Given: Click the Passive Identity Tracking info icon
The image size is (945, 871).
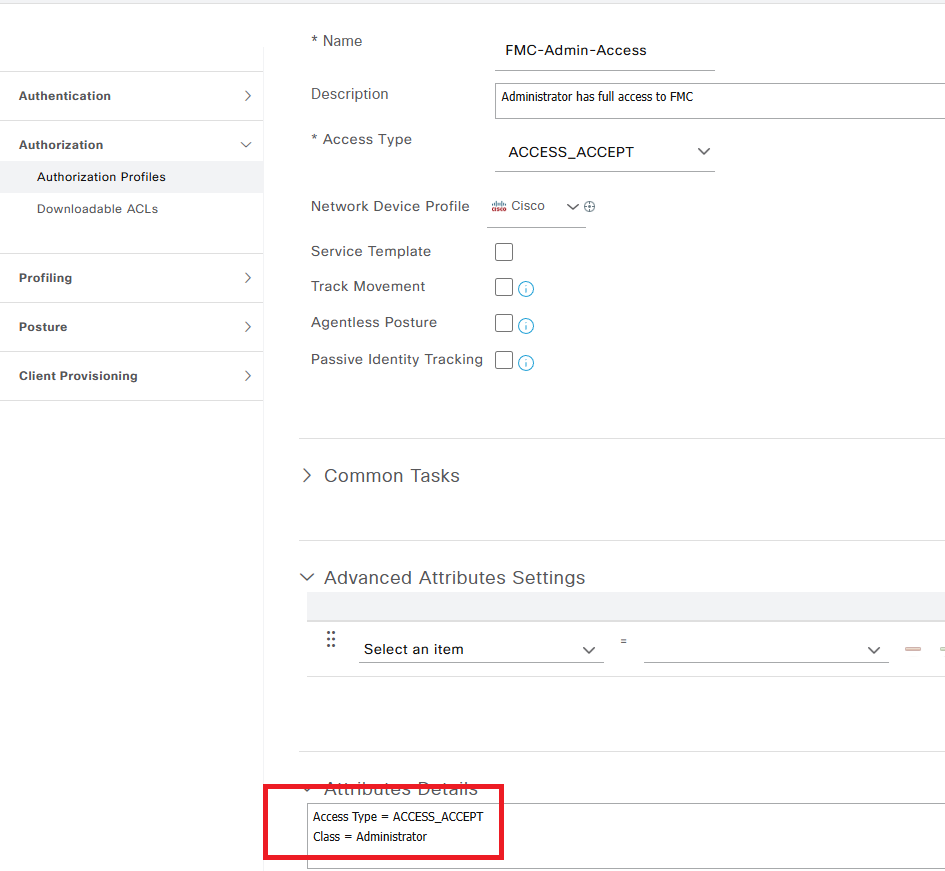Looking at the screenshot, I should click(526, 362).
